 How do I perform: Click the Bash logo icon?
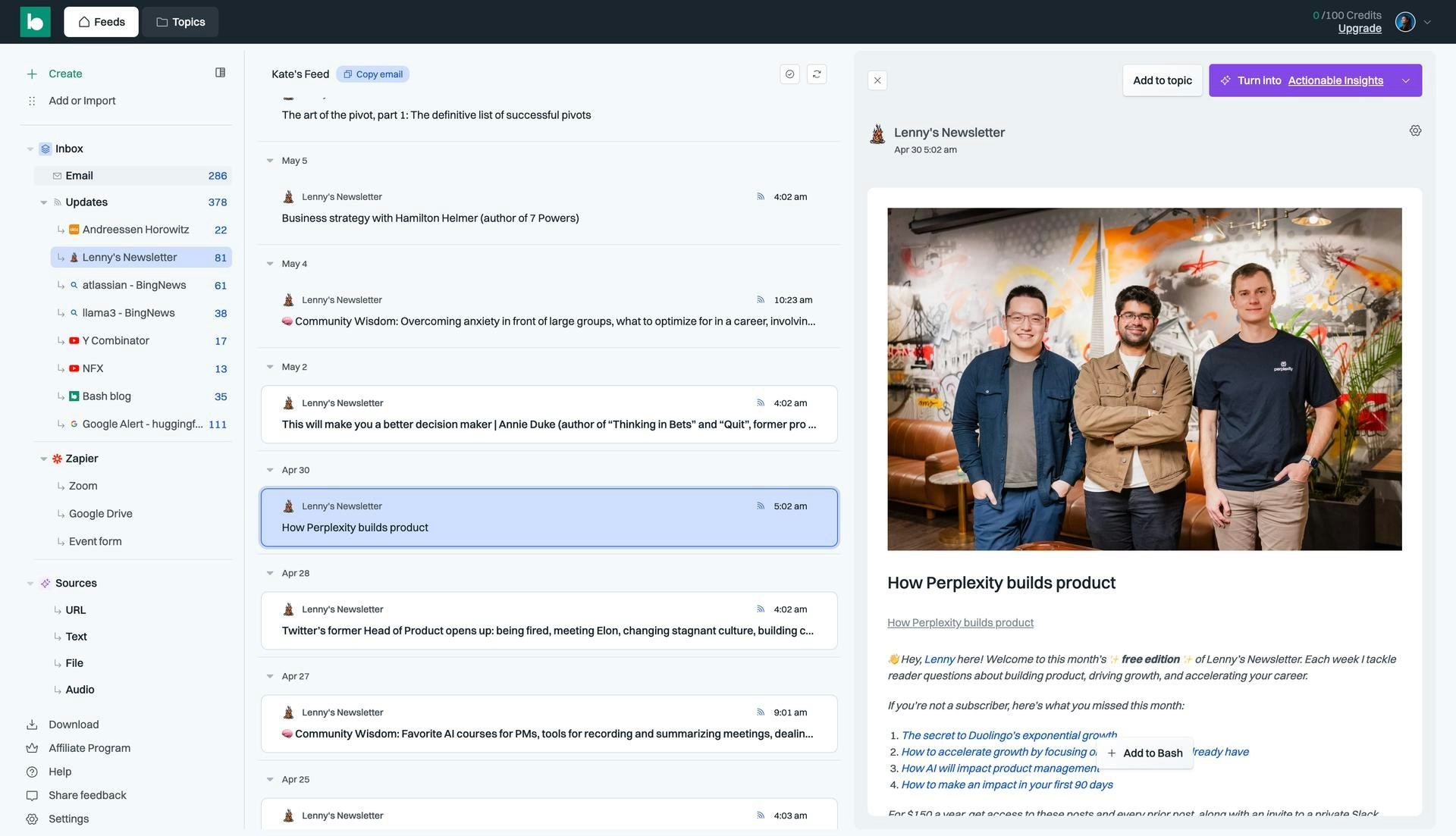35,22
